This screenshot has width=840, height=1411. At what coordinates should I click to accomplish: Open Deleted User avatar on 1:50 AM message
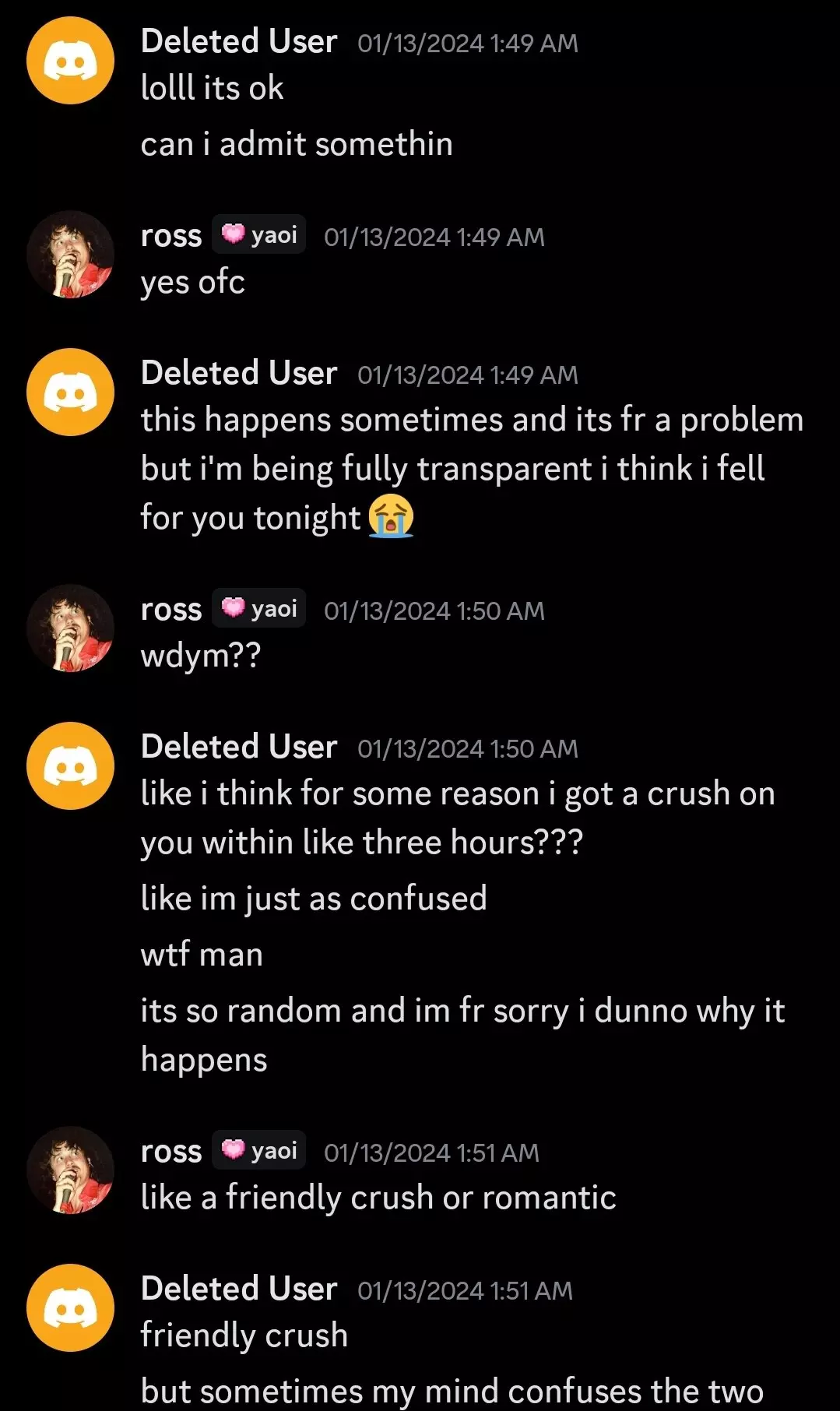(x=70, y=765)
